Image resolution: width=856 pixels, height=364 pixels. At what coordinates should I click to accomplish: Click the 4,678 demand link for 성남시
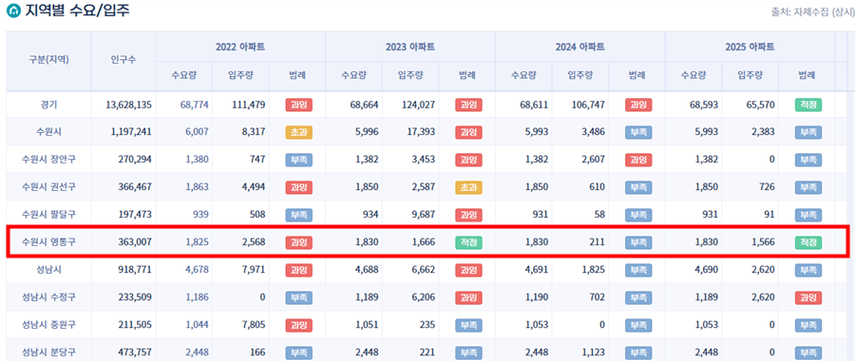(197, 270)
